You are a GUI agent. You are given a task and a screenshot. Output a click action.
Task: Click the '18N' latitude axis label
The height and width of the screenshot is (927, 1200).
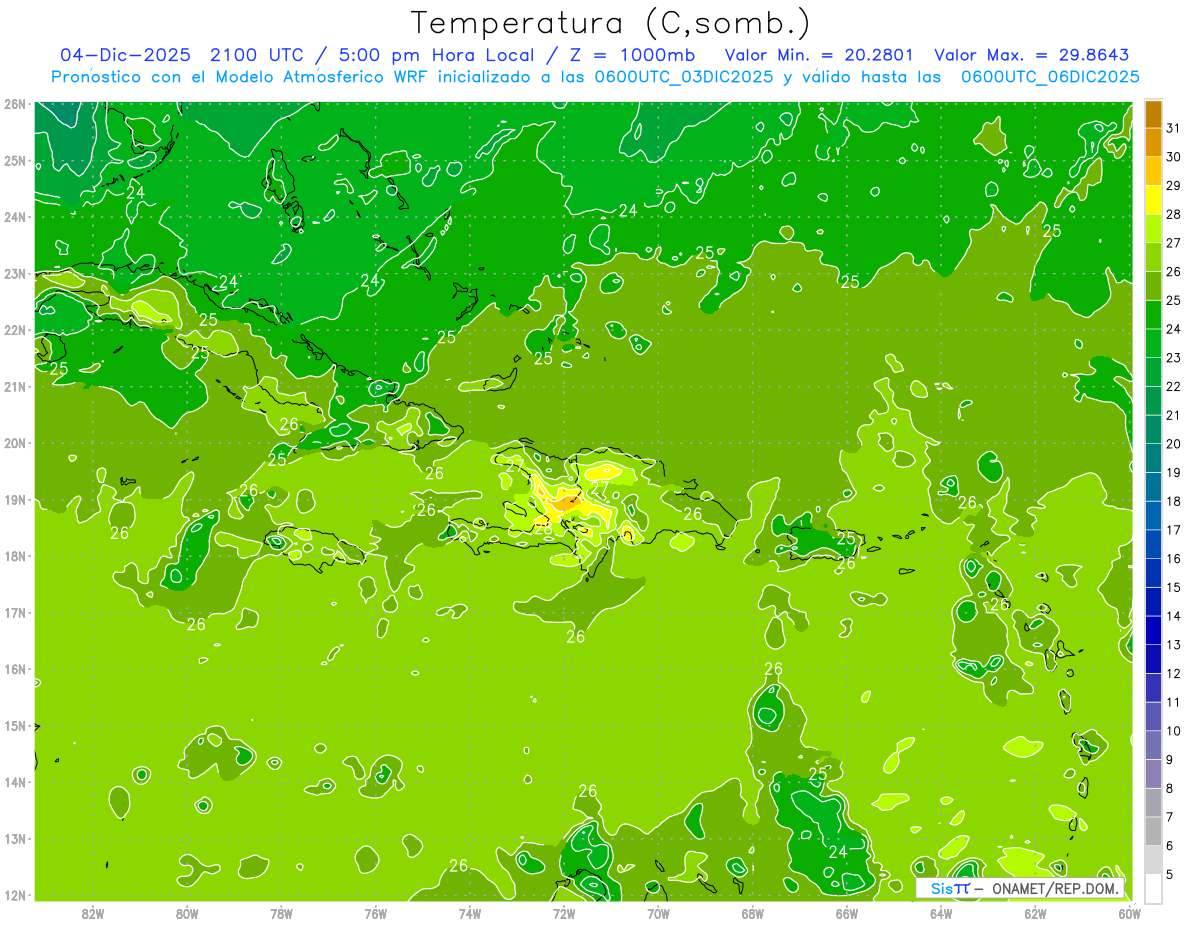pos(15,556)
